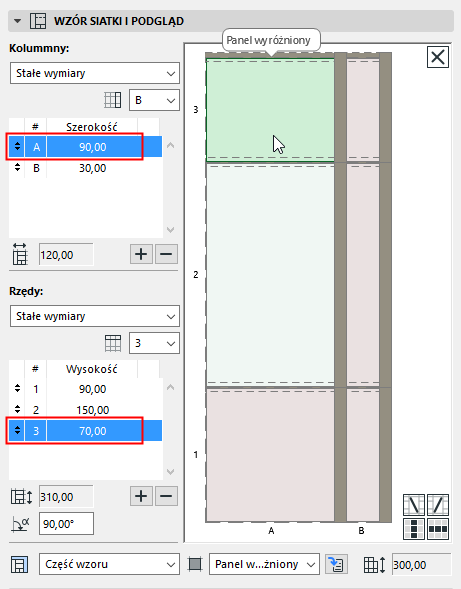This screenshot has height=589, width=461.
Task: Select row 1 with height 90,00
Action: pyautogui.click(x=86, y=389)
